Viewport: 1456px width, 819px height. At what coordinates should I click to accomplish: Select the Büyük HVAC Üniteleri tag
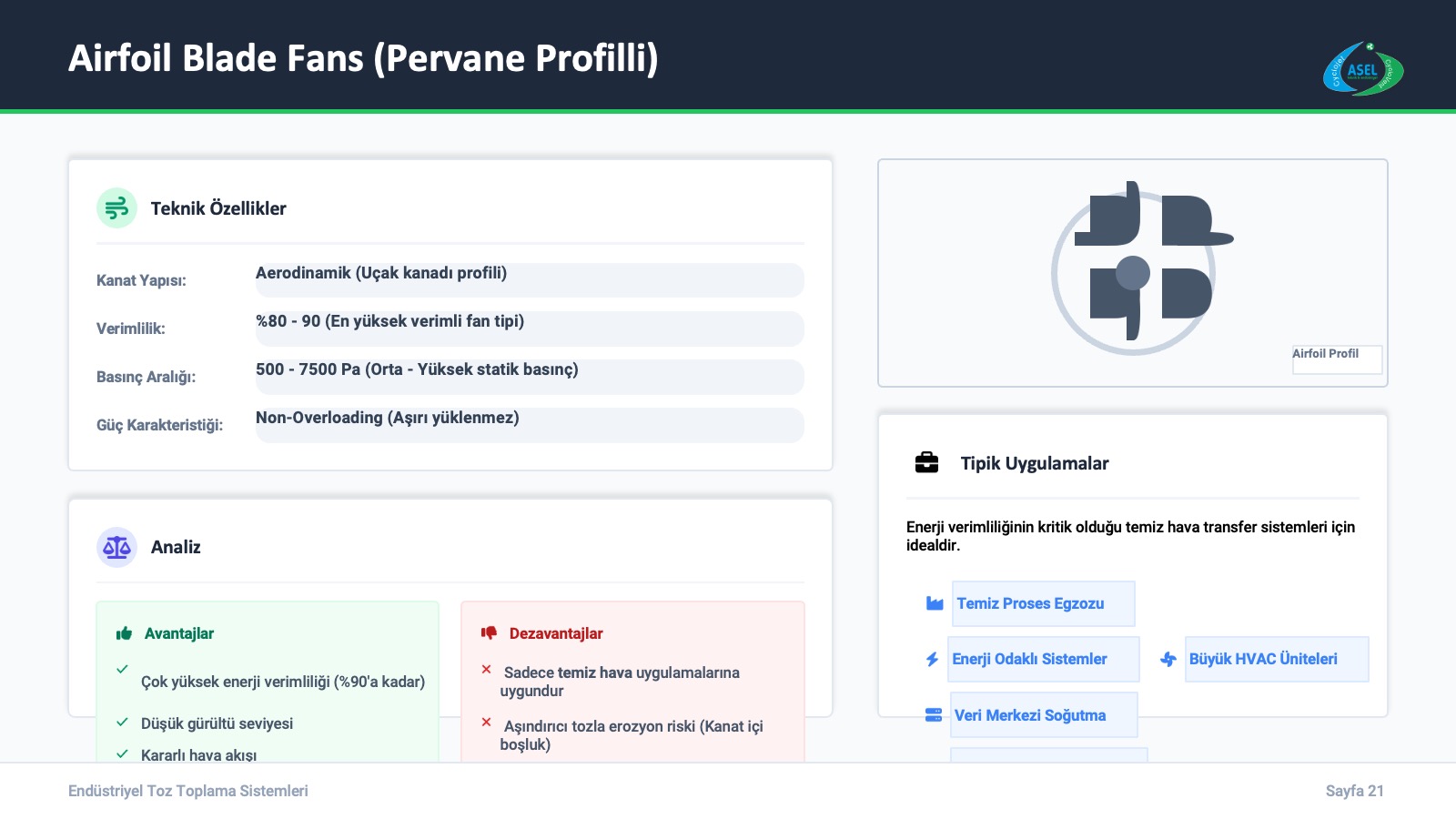click(1276, 659)
